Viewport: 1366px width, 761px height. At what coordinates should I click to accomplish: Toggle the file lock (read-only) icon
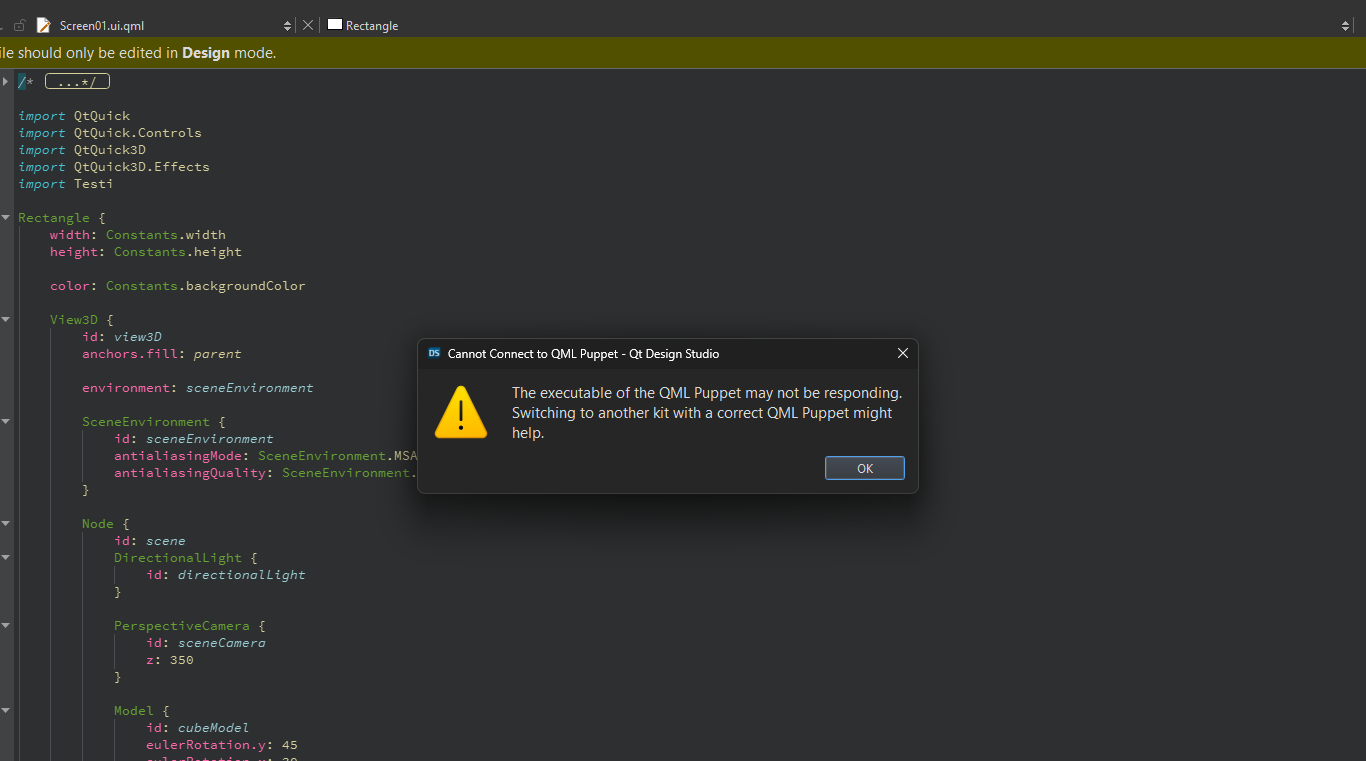(19, 25)
